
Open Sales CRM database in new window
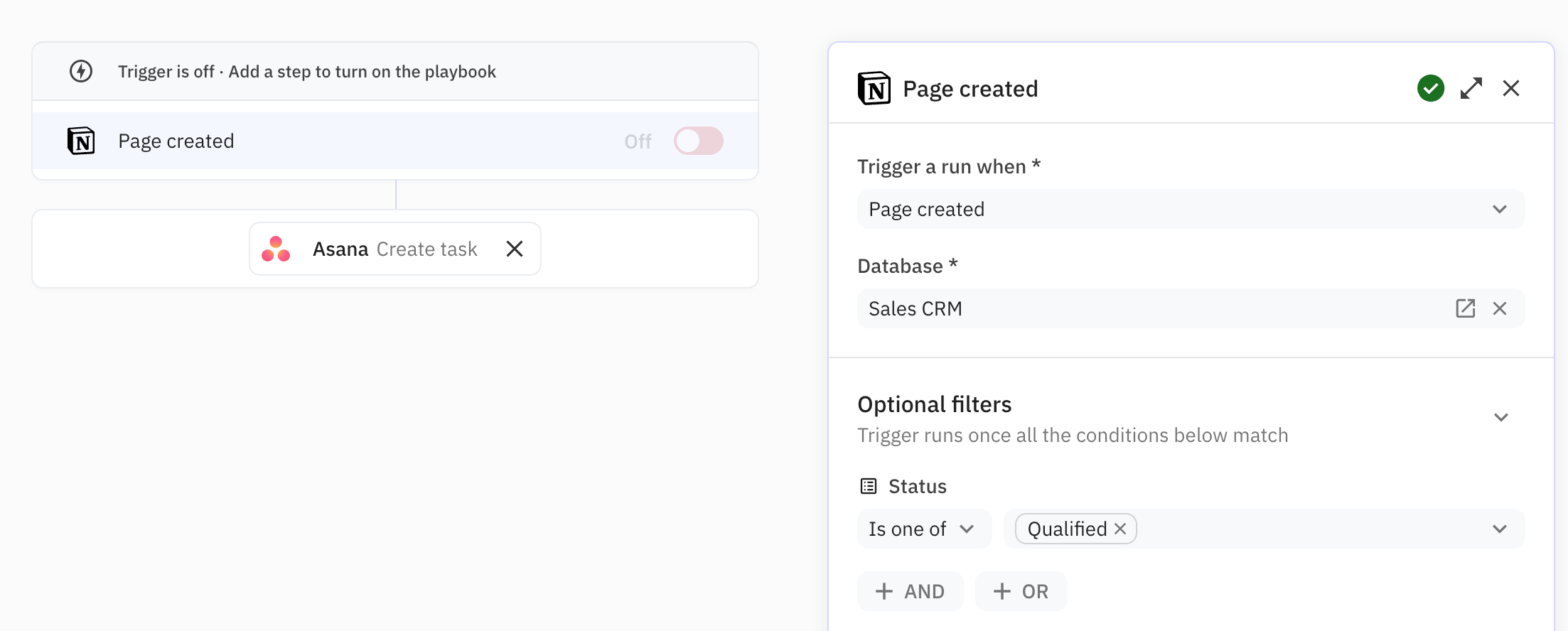(x=1465, y=308)
